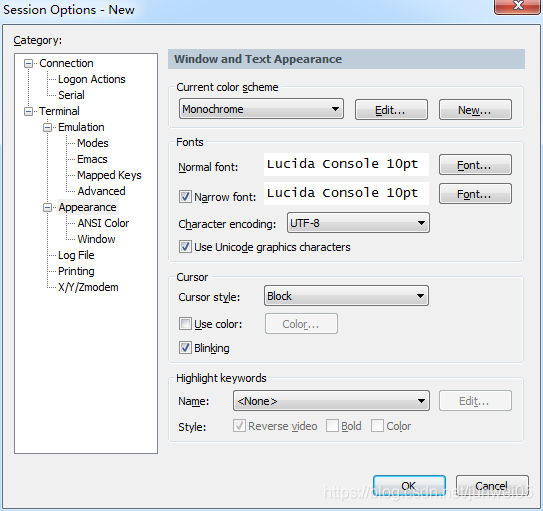
Task: Select Logon Actions category
Action: tap(91, 79)
